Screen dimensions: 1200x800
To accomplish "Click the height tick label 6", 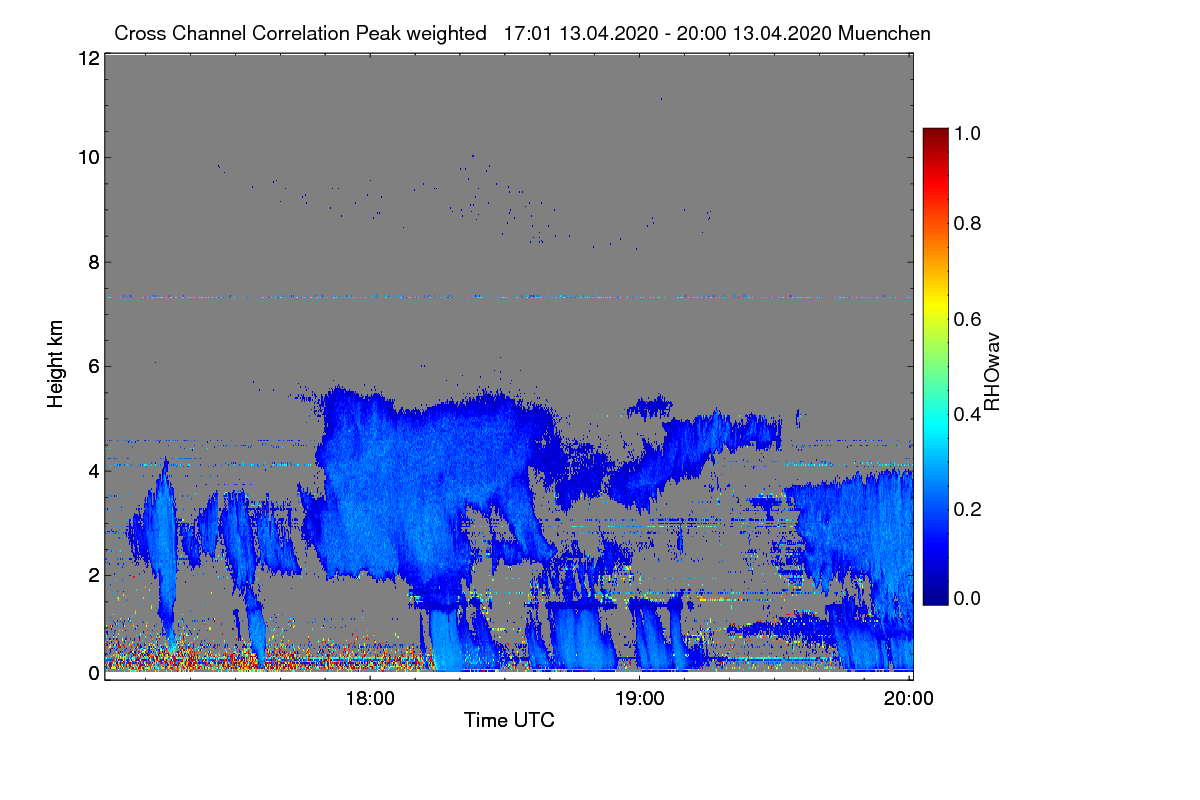I will [x=93, y=367].
